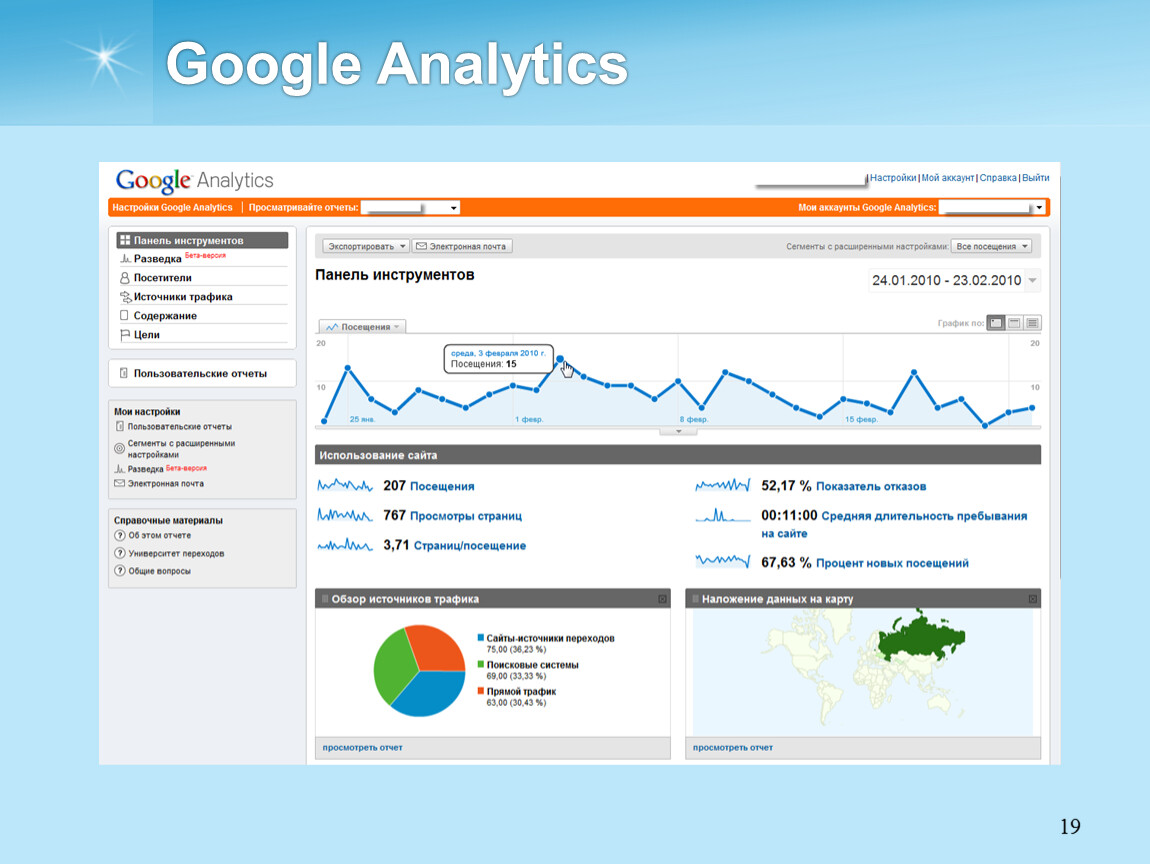Open the Мои аккаунты Google Analytics dropdown

point(992,208)
